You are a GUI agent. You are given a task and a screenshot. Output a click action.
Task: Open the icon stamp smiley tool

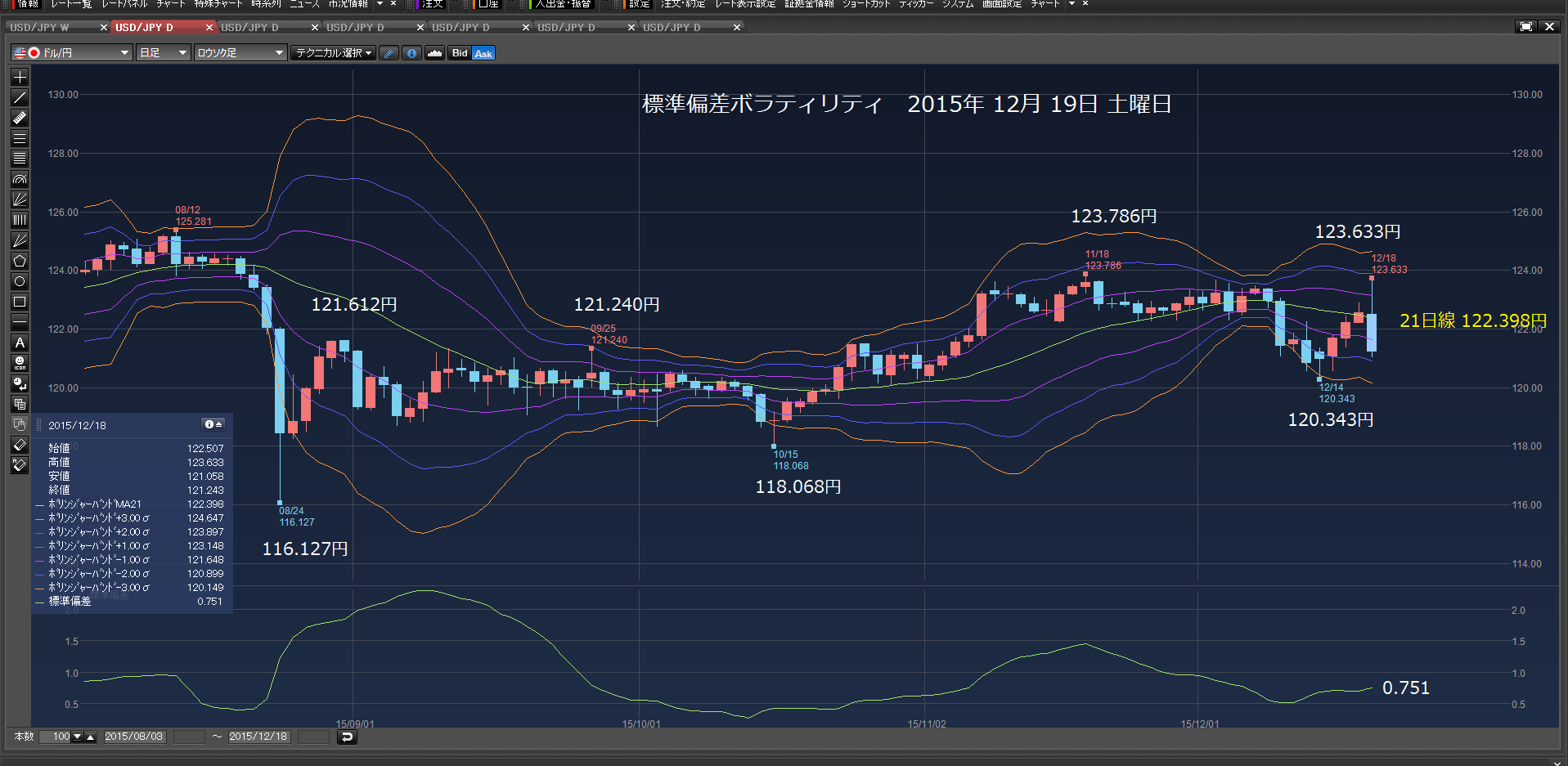20,363
